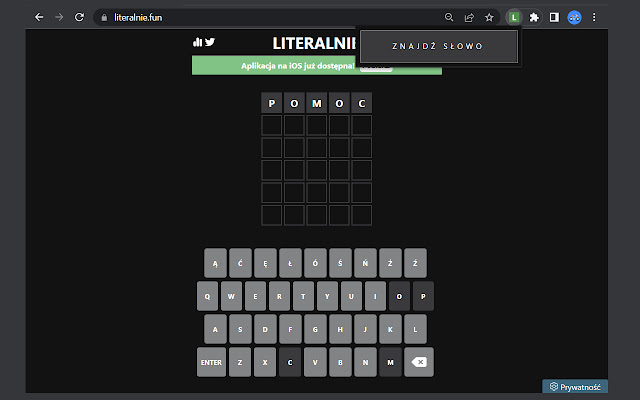Tap the S key
The width and height of the screenshot is (640, 400).
pyautogui.click(x=240, y=329)
